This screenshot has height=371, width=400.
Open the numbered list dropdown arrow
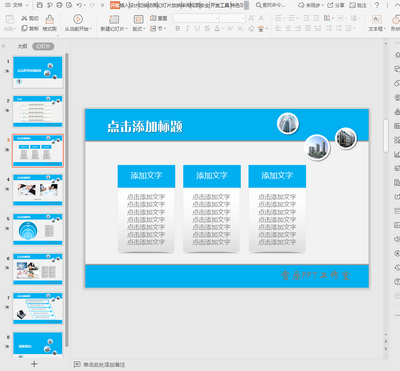tap(298, 18)
